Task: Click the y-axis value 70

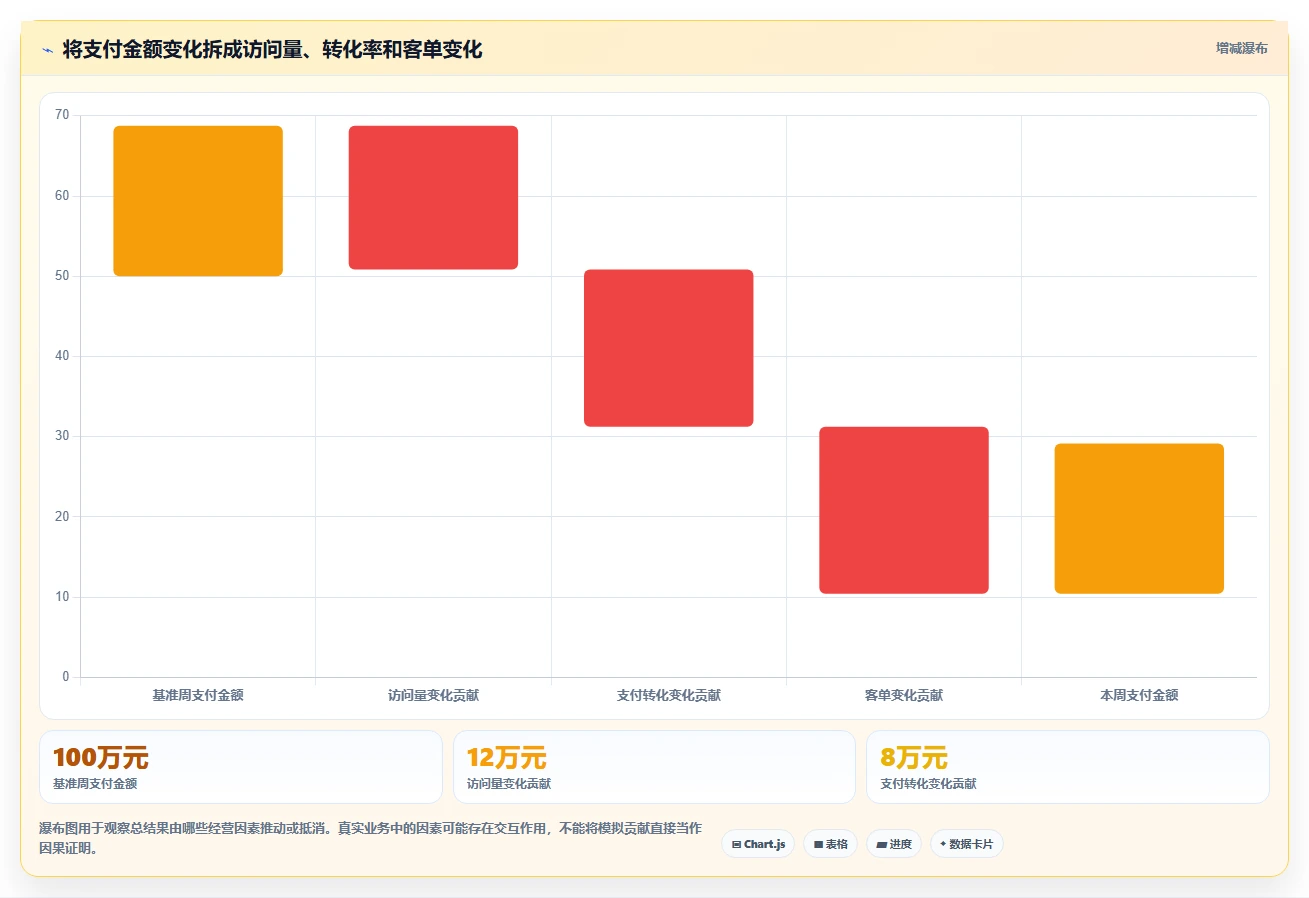Action: pyautogui.click(x=62, y=115)
